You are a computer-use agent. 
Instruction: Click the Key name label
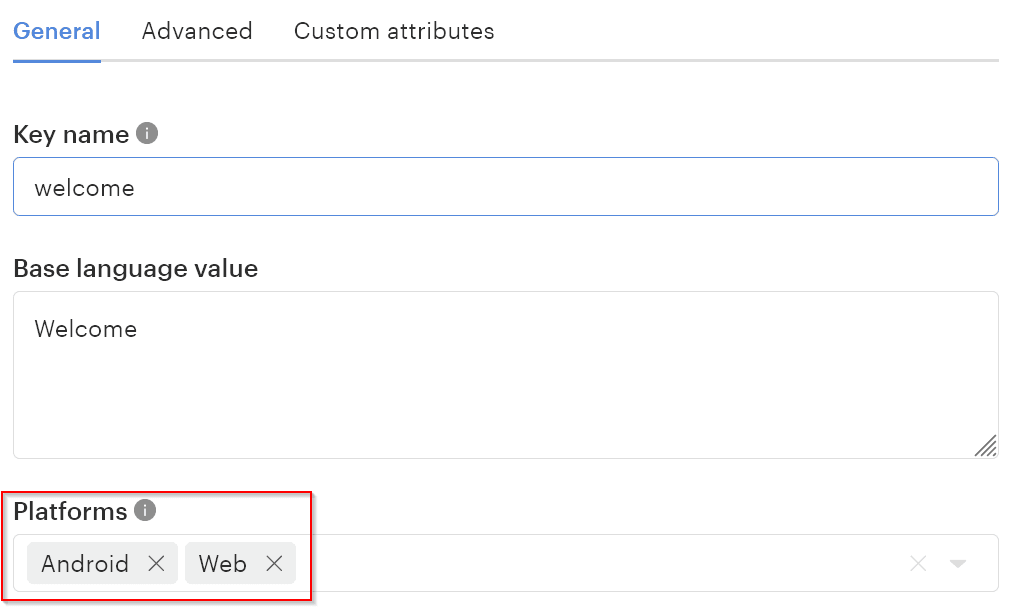[71, 134]
